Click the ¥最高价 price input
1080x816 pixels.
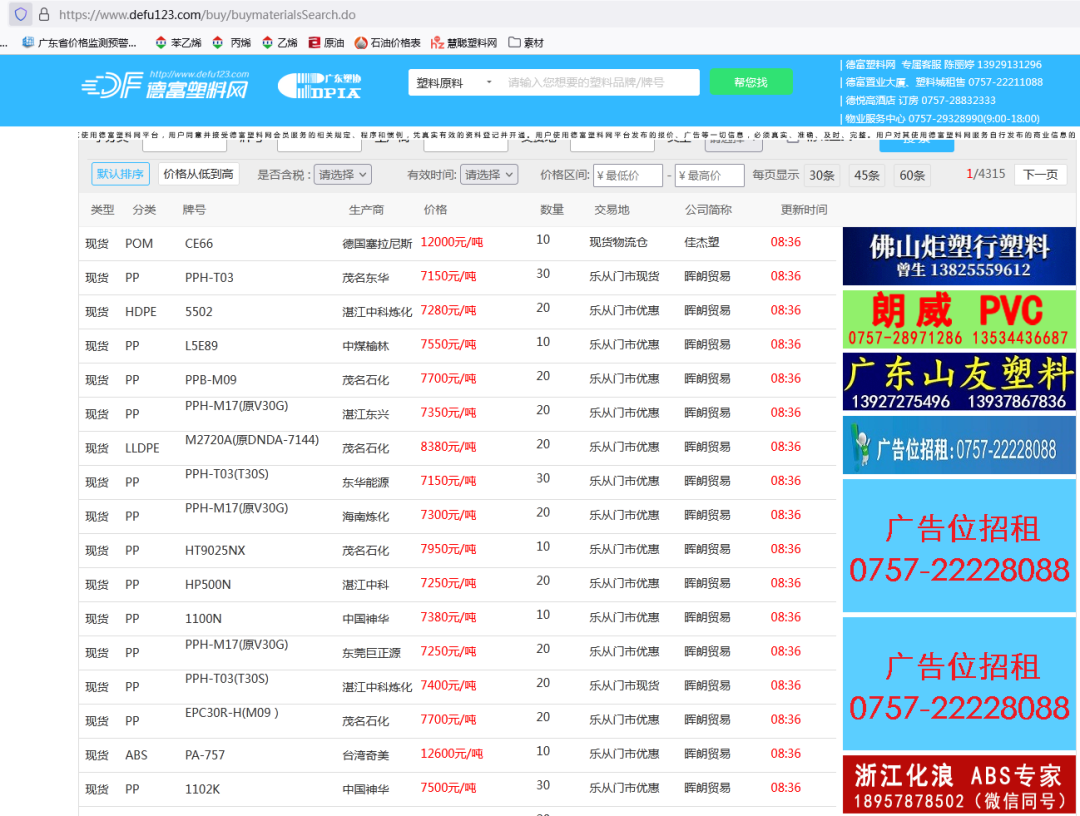[x=709, y=176]
